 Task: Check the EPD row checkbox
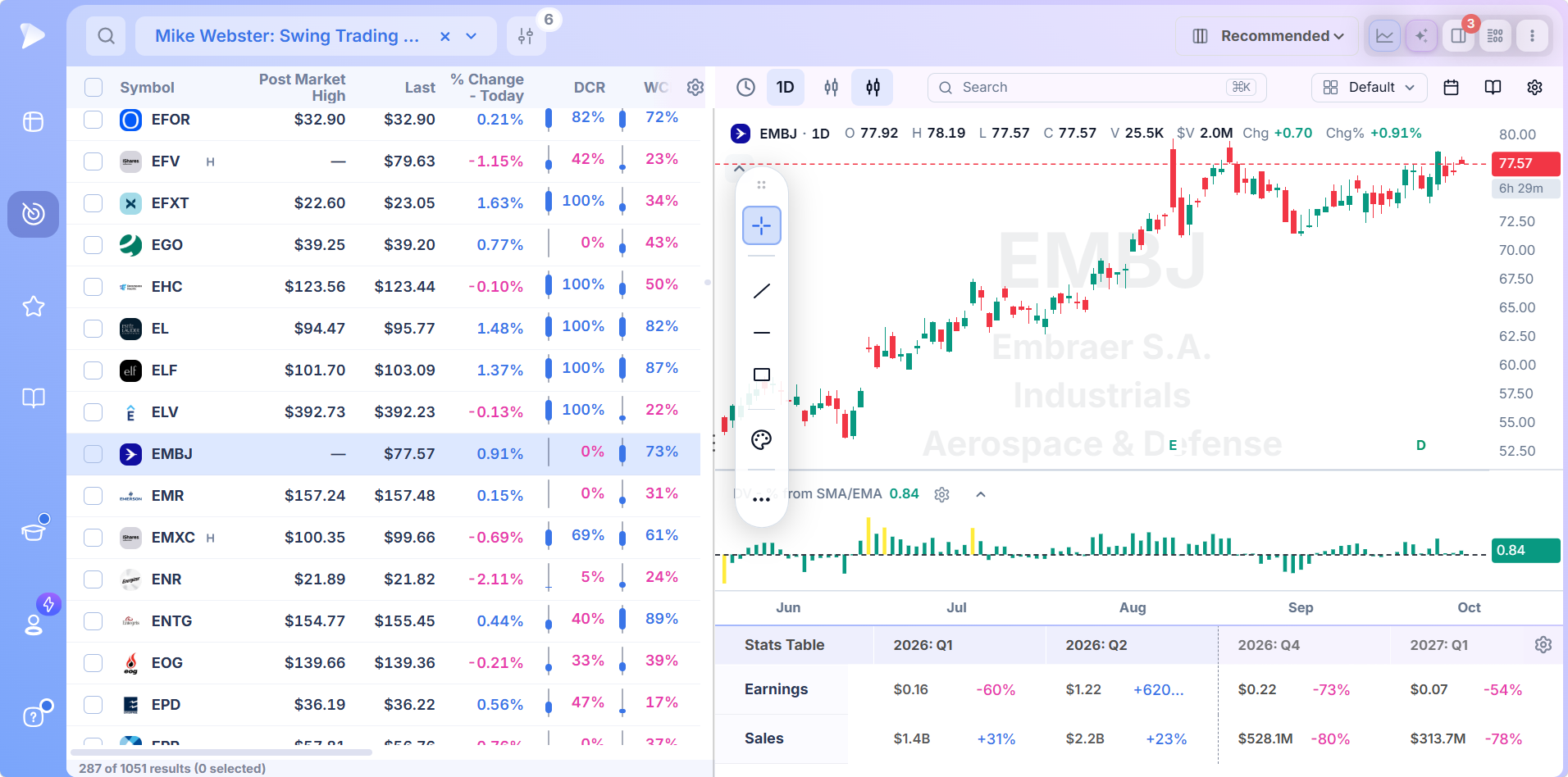[x=93, y=705]
